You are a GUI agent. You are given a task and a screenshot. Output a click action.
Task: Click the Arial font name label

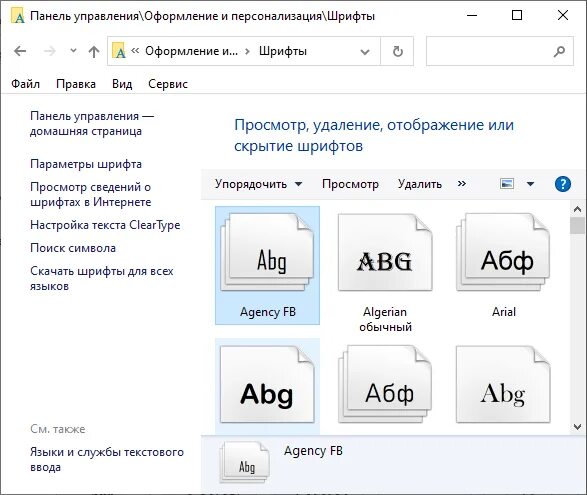pos(504,312)
